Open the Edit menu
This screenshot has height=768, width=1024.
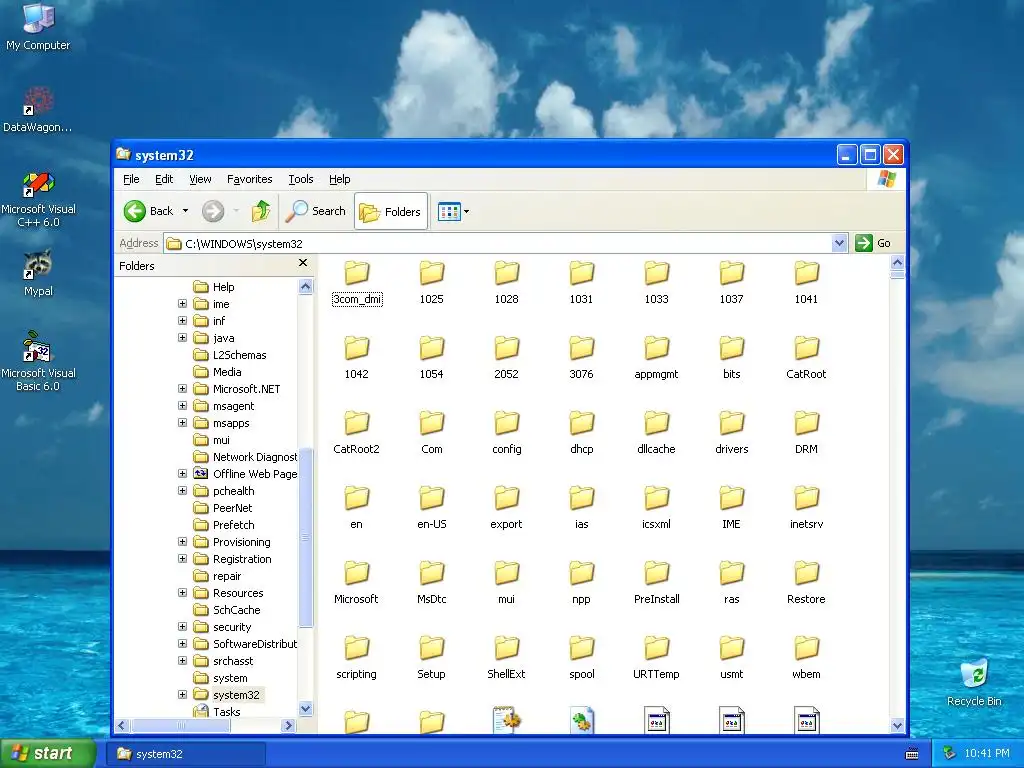tap(164, 179)
